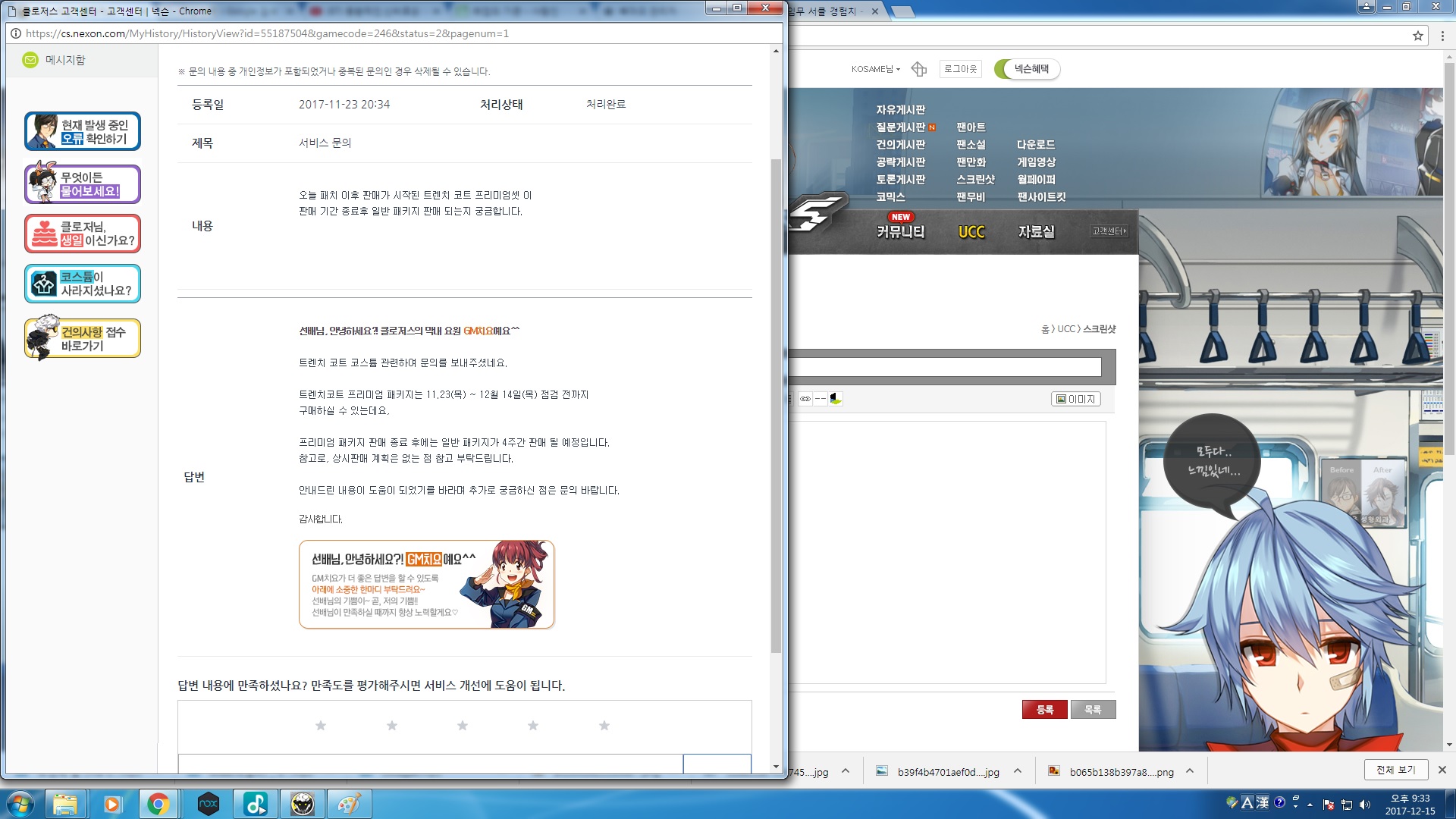Open Chrome three-dot menu

point(1442,36)
